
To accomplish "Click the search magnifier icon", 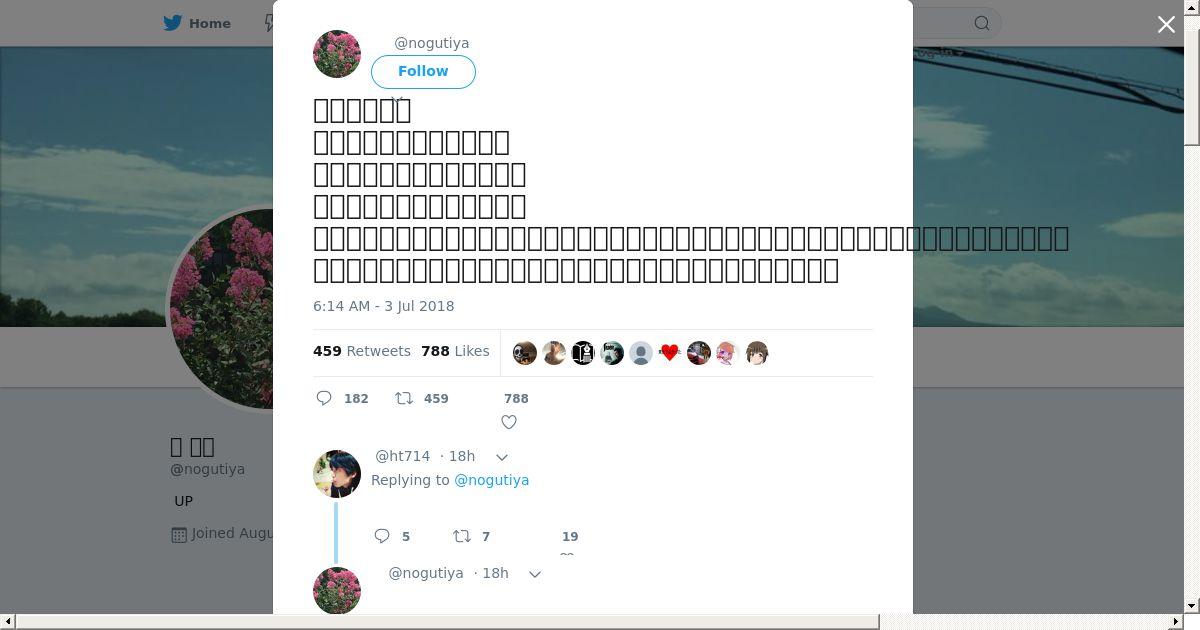I will click(x=982, y=23).
